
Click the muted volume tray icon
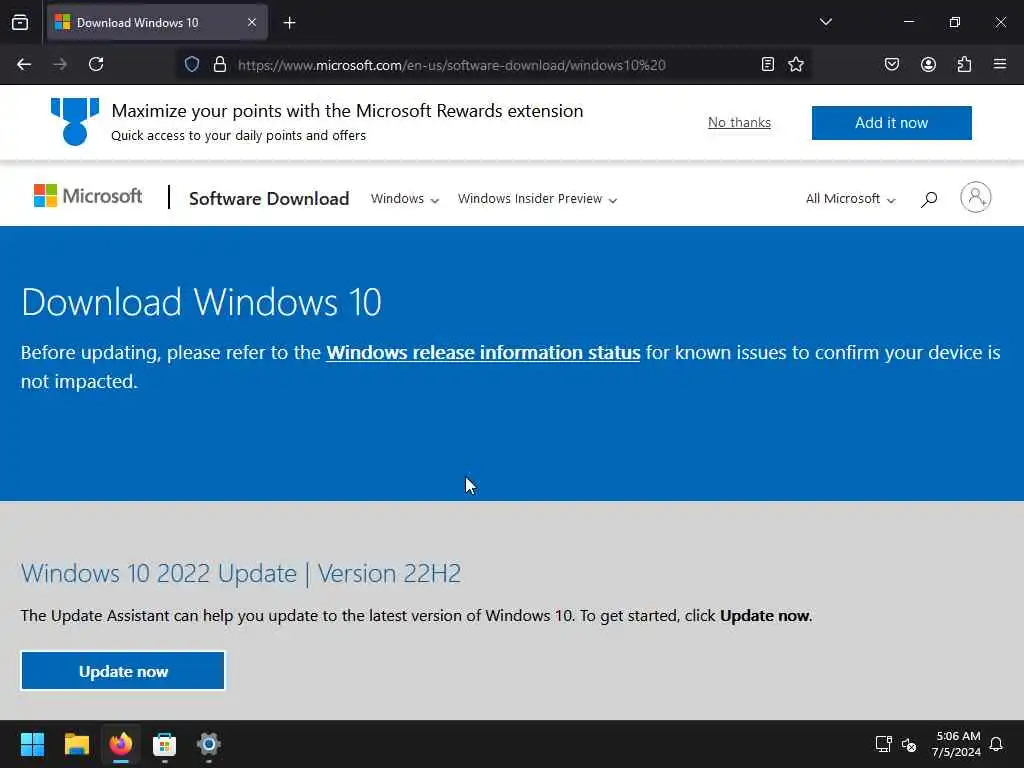909,744
